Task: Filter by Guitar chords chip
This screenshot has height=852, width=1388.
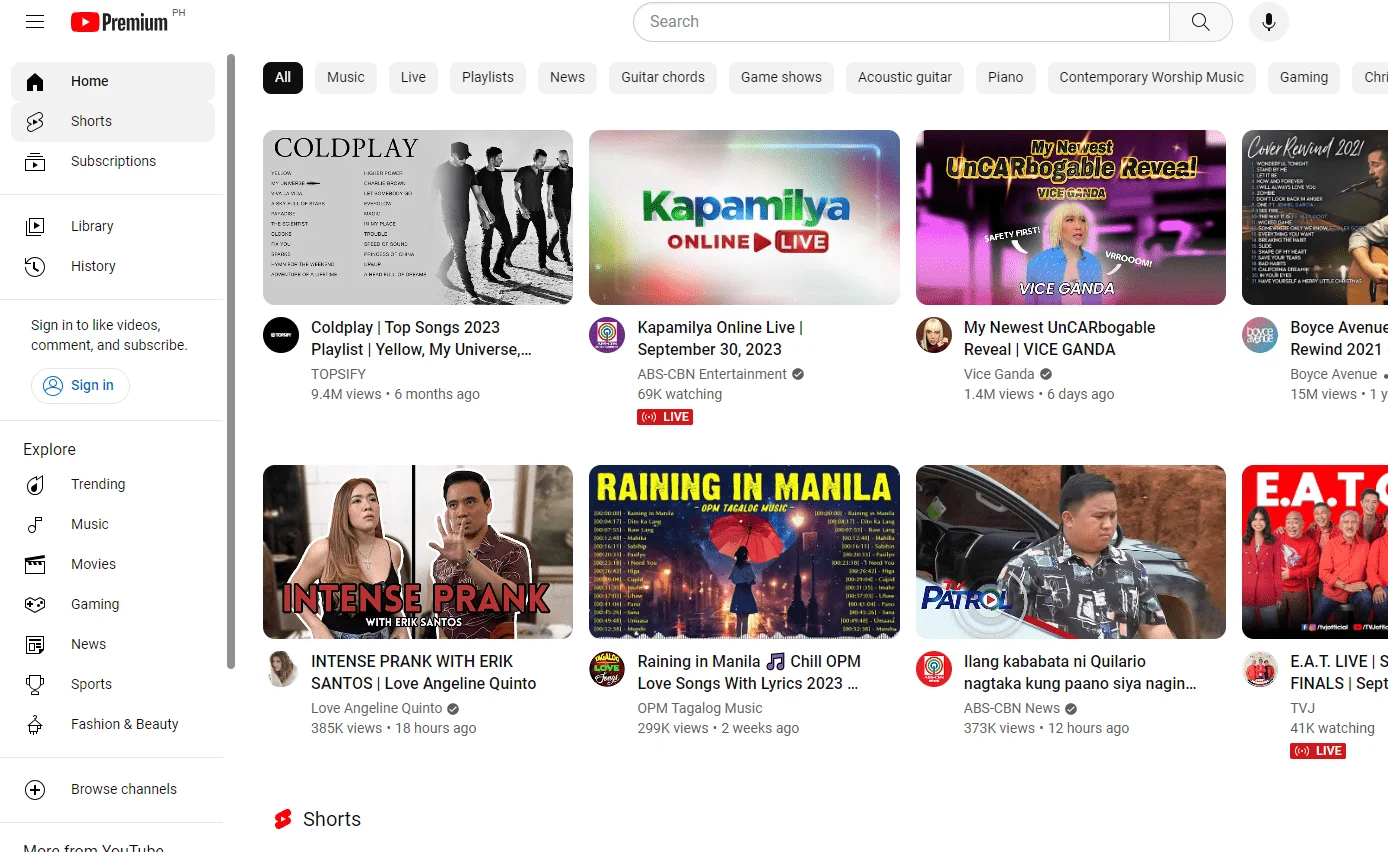Action: (x=663, y=77)
